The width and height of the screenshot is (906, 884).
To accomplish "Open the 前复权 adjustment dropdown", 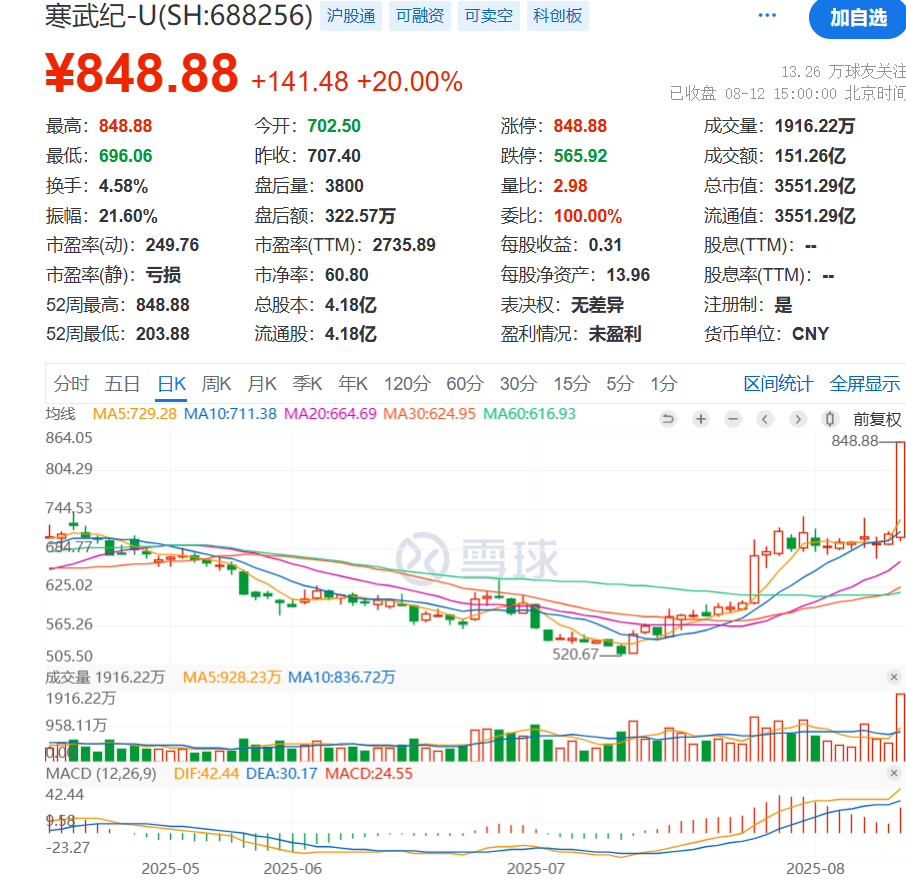I will click(877, 418).
